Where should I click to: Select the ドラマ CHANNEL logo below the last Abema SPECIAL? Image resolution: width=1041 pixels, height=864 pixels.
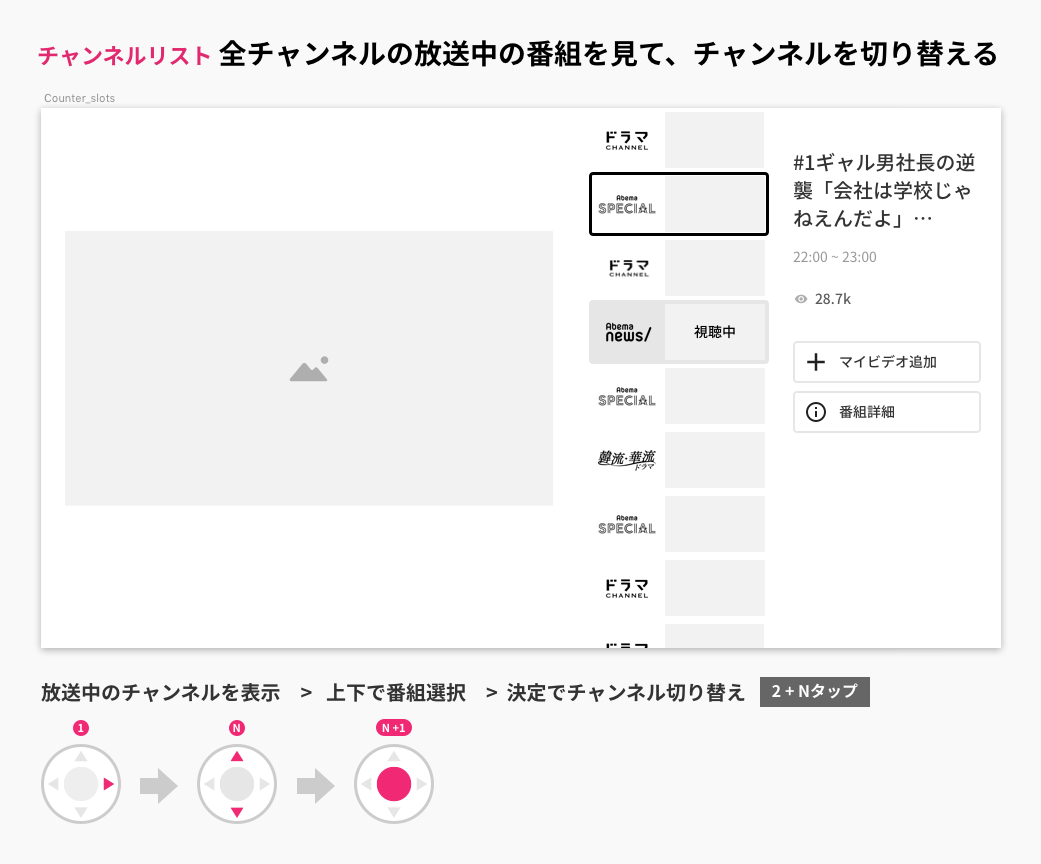[x=626, y=588]
